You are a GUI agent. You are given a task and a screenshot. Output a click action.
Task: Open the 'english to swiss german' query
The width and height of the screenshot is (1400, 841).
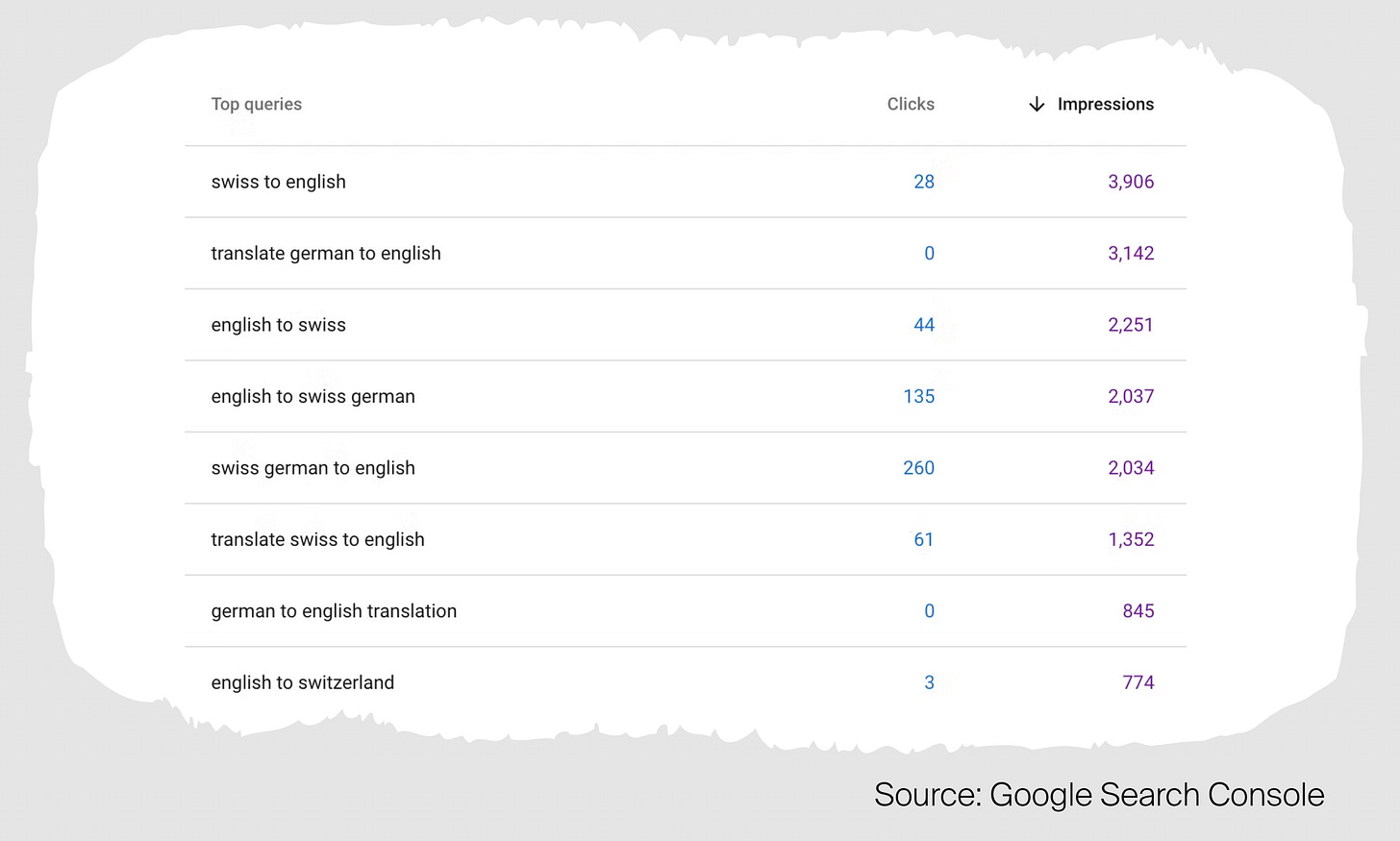[x=313, y=396]
